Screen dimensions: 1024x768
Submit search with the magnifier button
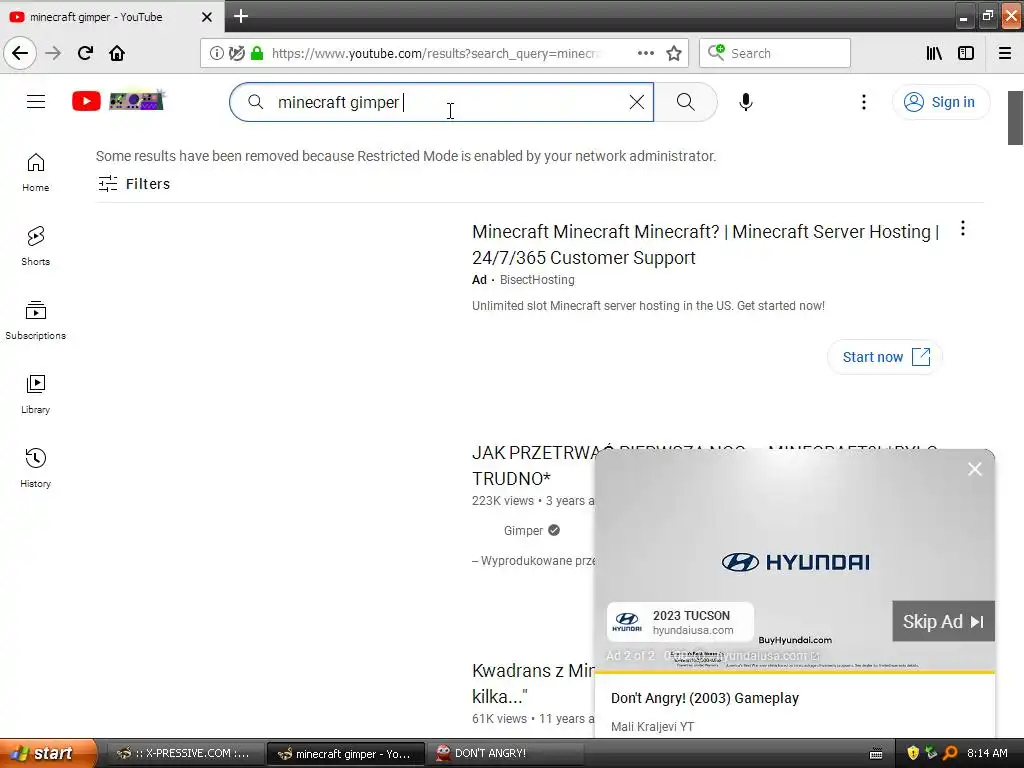pyautogui.click(x=686, y=102)
